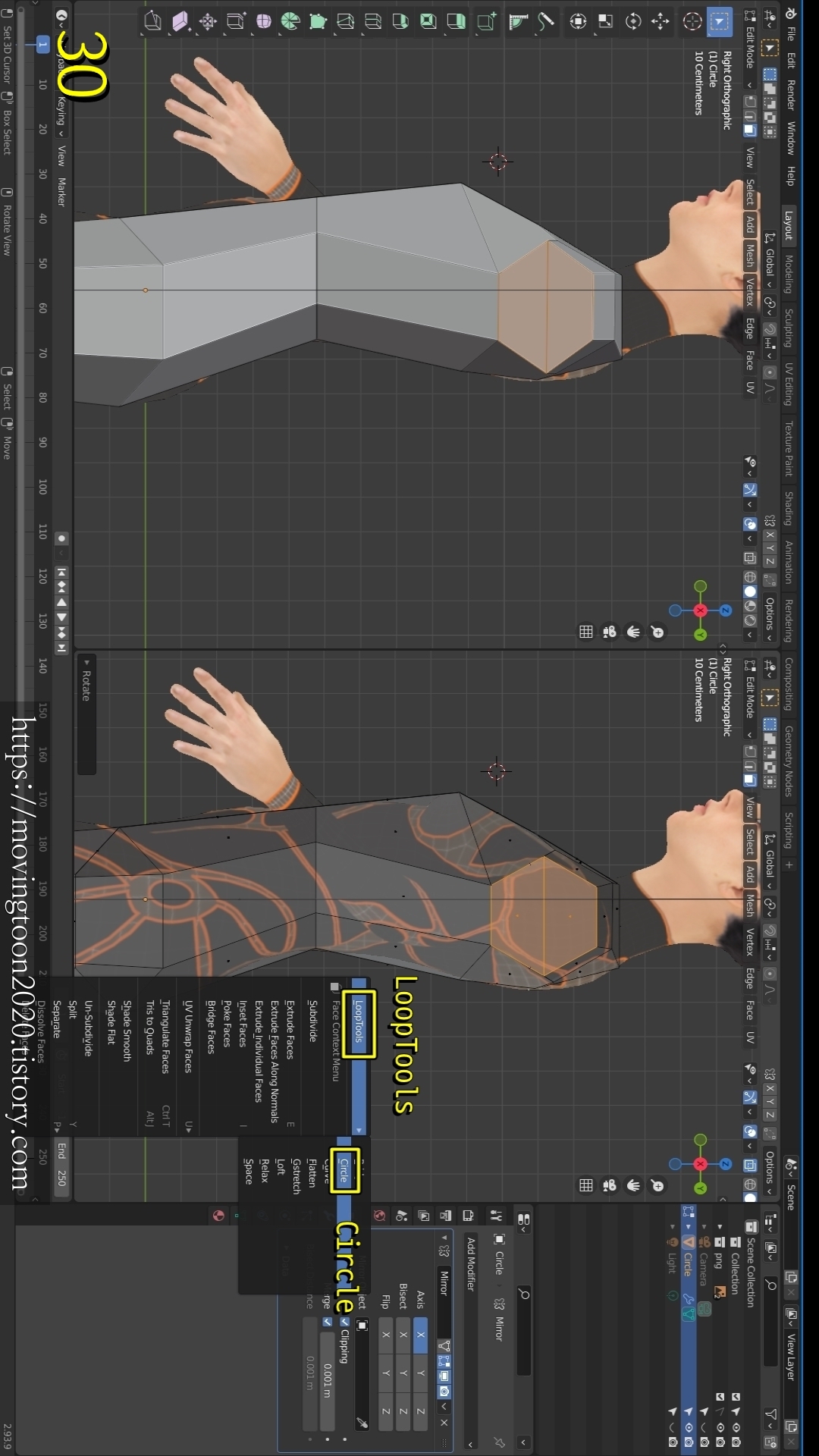Expand the Circle item in outliner
This screenshot has width=819, height=1456.
point(689,1226)
